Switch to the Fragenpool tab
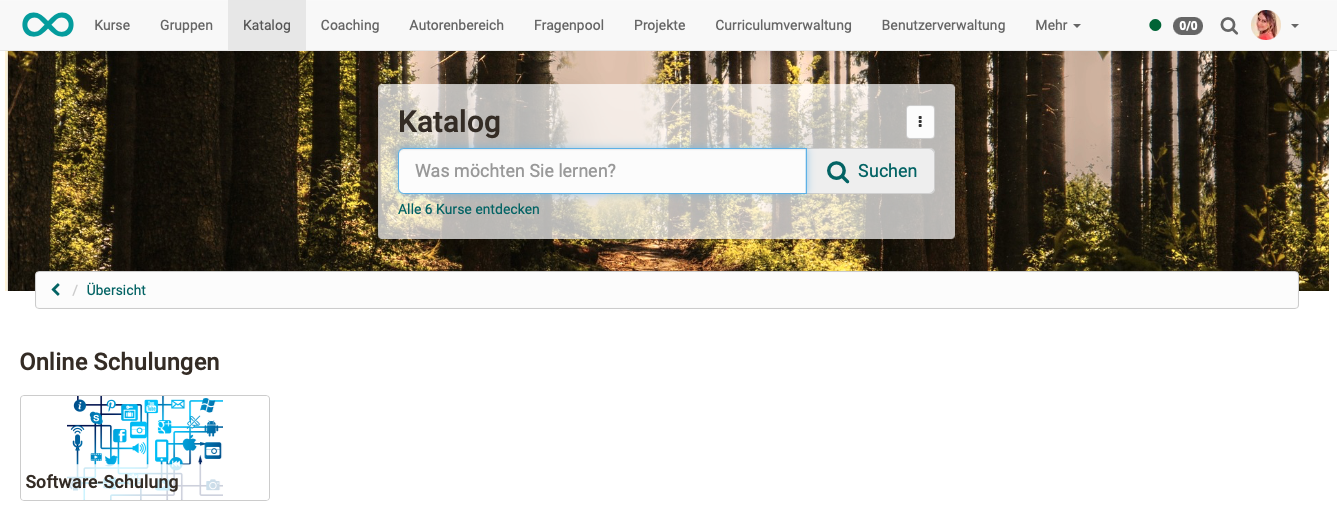1337x523 pixels. (569, 25)
